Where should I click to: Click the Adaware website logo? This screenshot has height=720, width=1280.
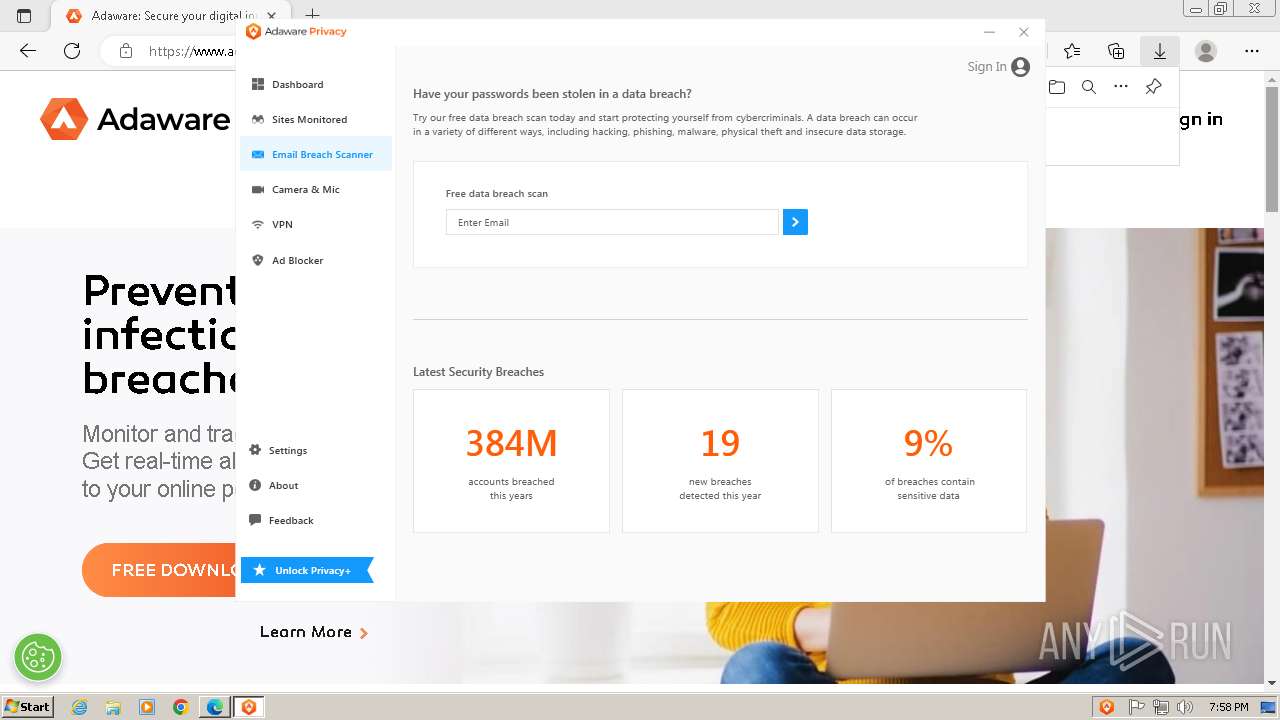click(135, 119)
